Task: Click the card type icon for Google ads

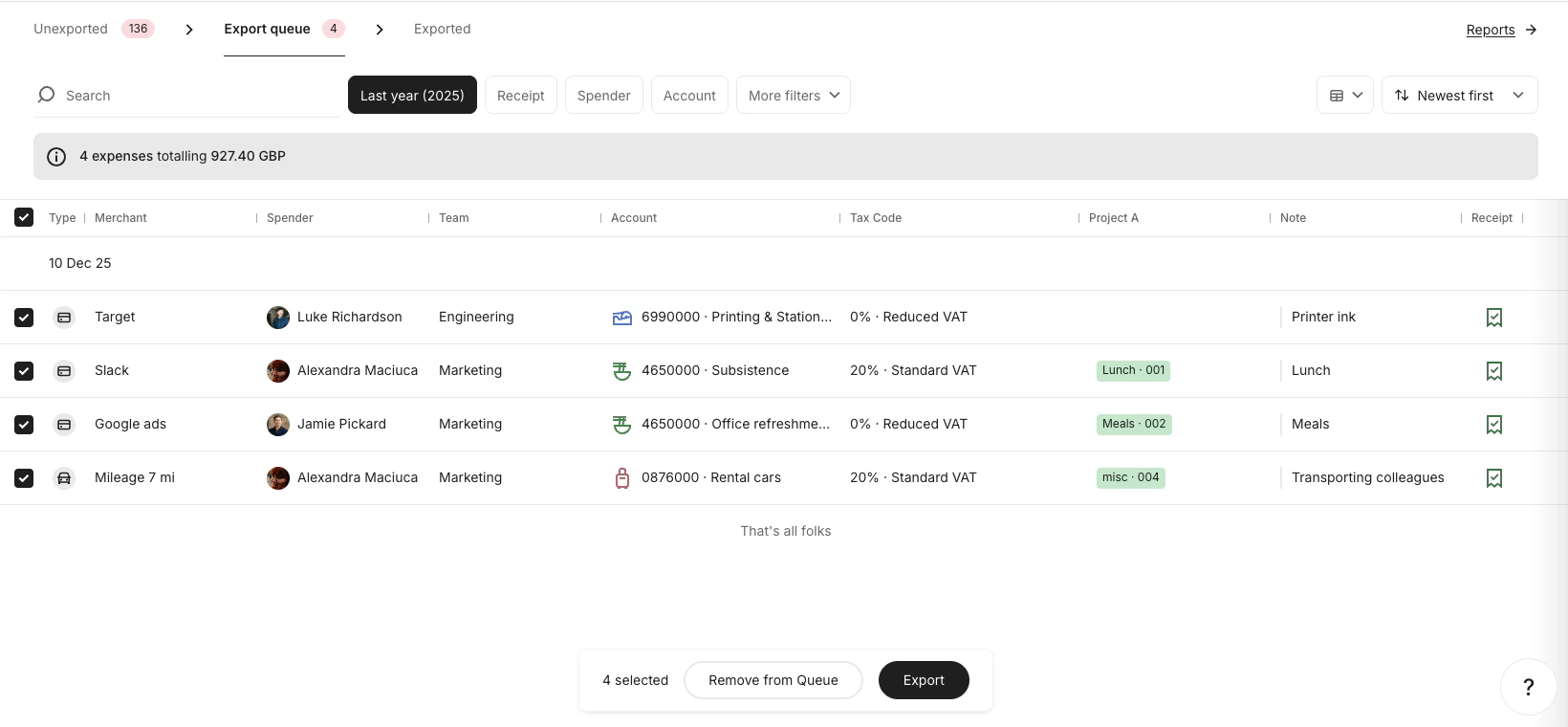Action: tap(64, 424)
